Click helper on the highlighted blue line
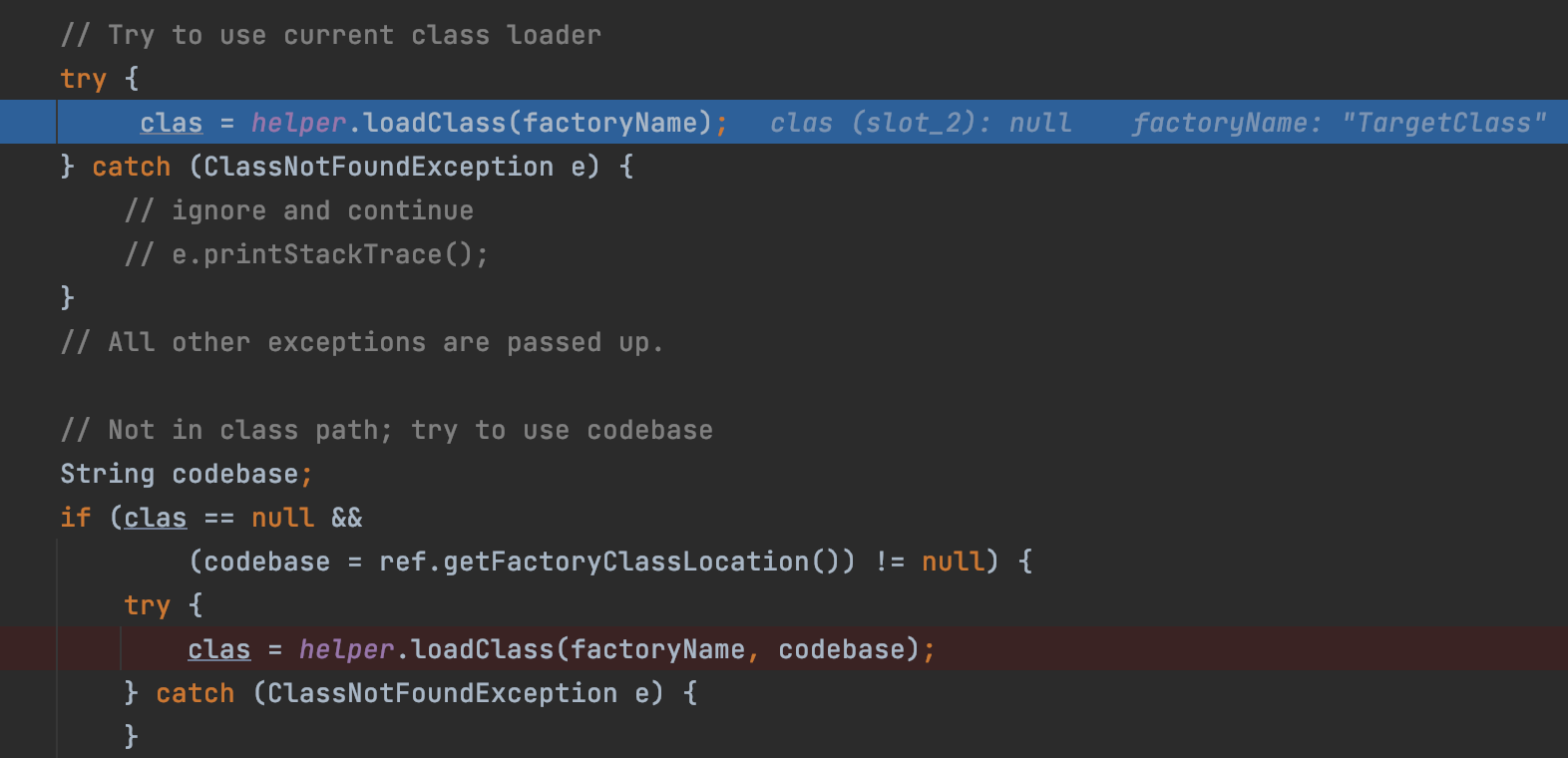The height and width of the screenshot is (758, 1568). coord(298,123)
